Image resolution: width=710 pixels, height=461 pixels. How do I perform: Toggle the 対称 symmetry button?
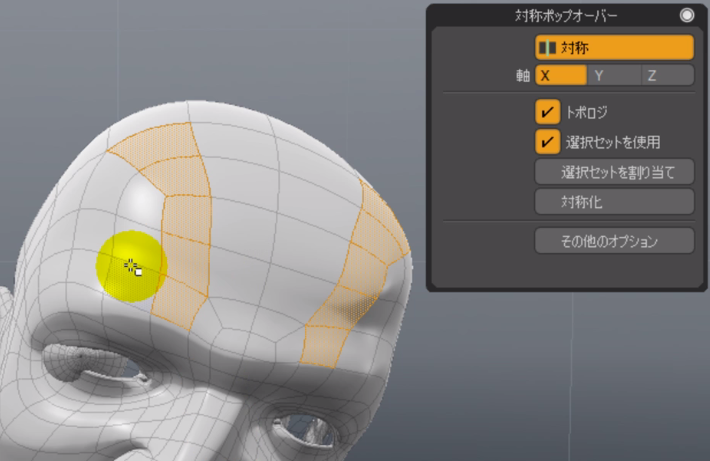(x=614, y=47)
